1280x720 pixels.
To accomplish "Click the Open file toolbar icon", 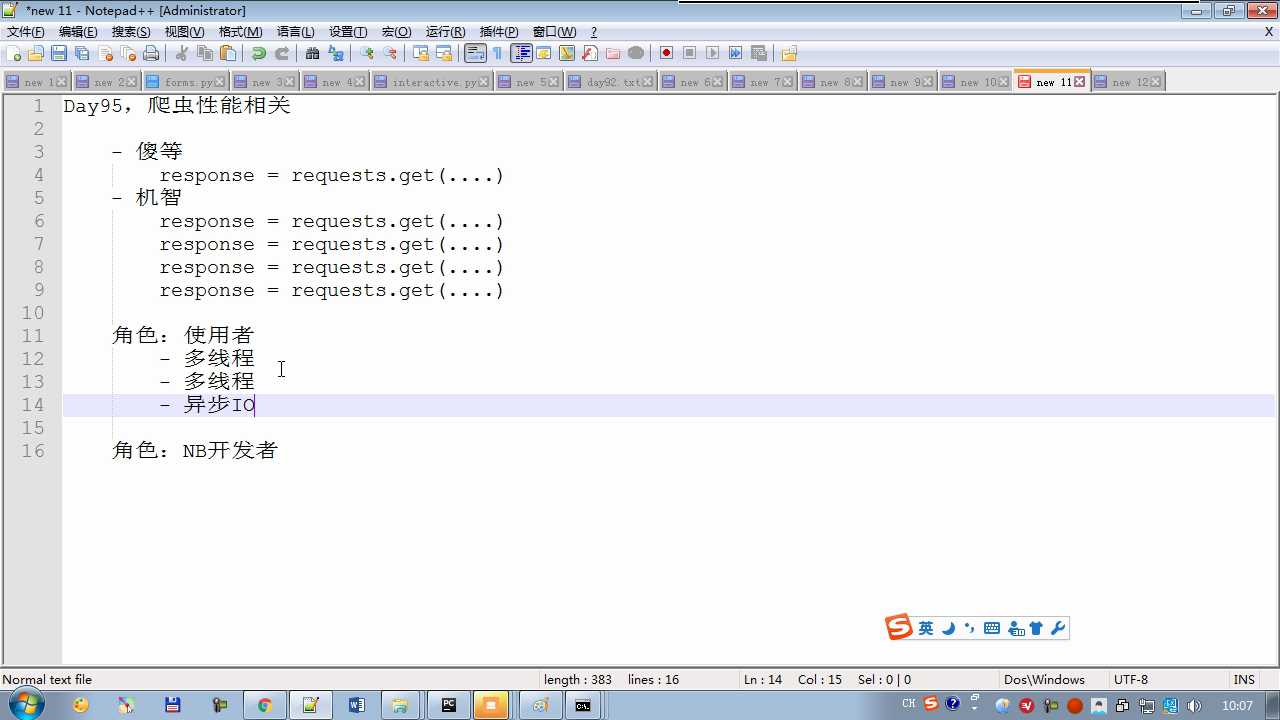I will pyautogui.click(x=36, y=53).
